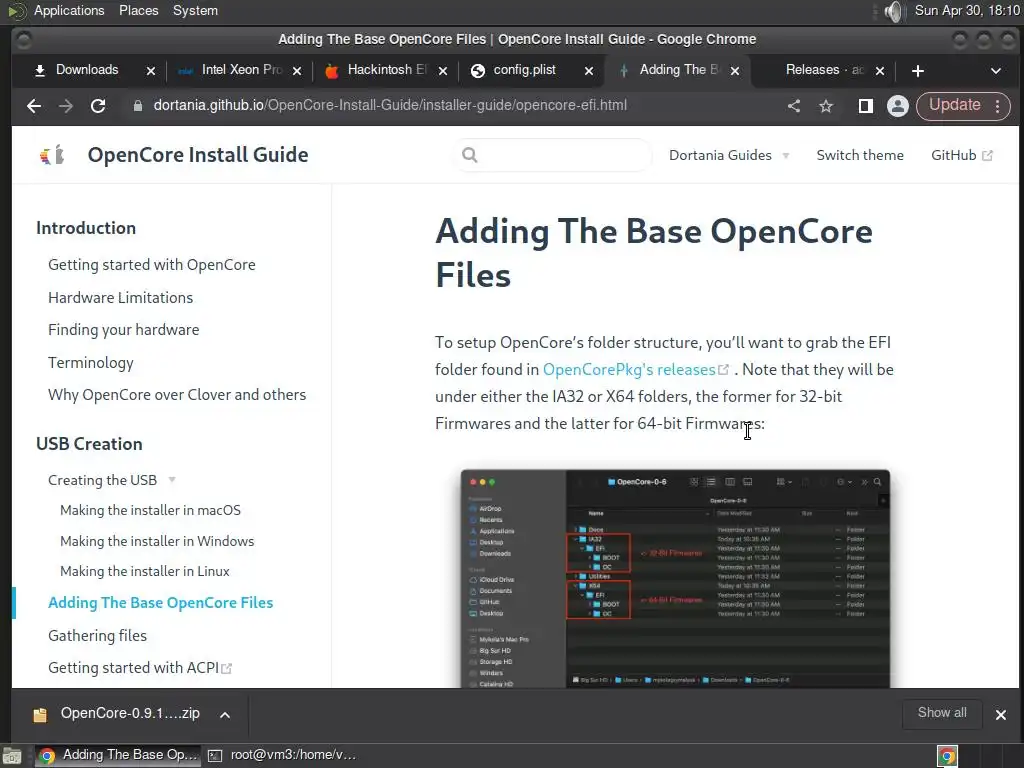This screenshot has height=768, width=1024.
Task: Open the Gathering files page
Action: (x=97, y=635)
